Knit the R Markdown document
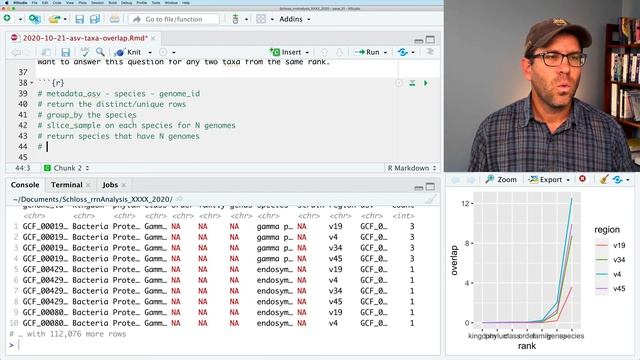 tap(129, 52)
